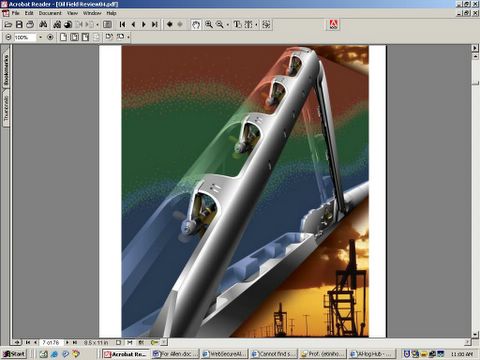The height and width of the screenshot is (360, 480).
Task: Open the File menu
Action: [x=15, y=13]
